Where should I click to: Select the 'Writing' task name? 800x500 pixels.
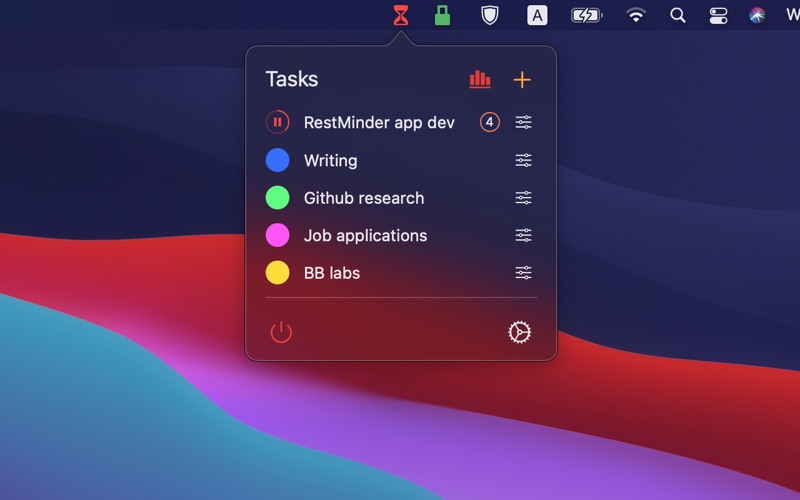coord(331,161)
